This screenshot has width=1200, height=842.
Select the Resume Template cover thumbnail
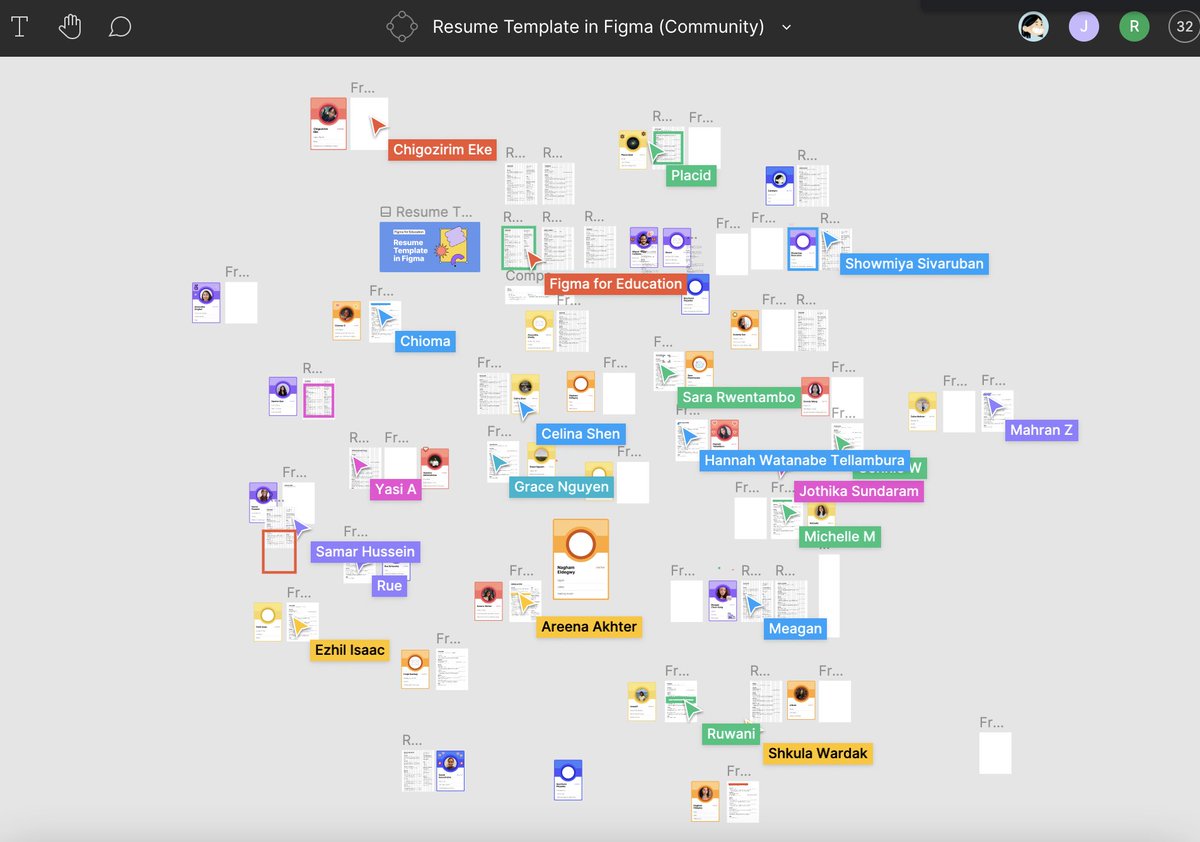tap(429, 246)
